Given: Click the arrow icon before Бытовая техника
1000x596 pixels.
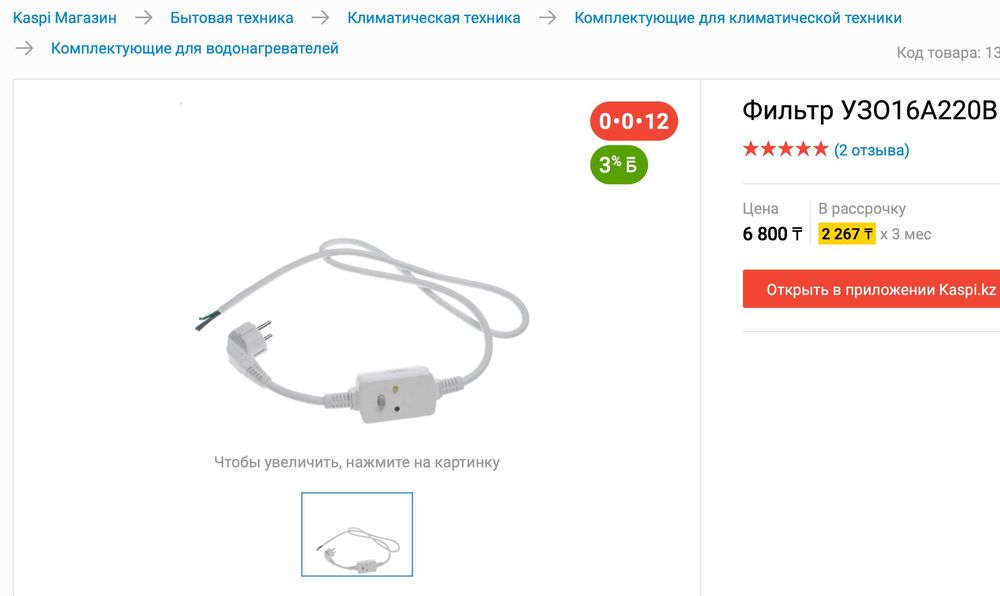Looking at the screenshot, I should point(143,18).
